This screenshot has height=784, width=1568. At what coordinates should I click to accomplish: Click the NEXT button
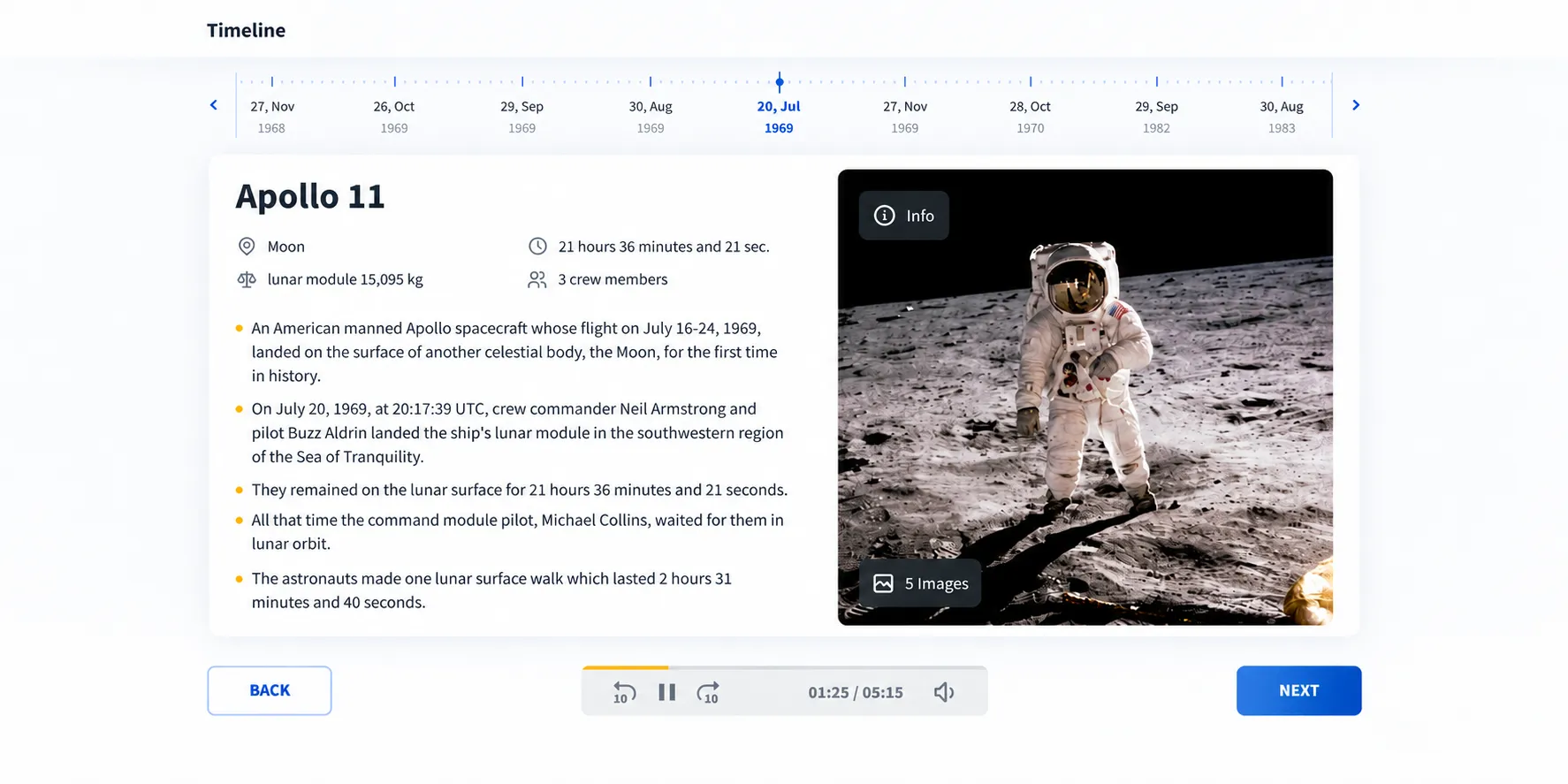point(1298,690)
